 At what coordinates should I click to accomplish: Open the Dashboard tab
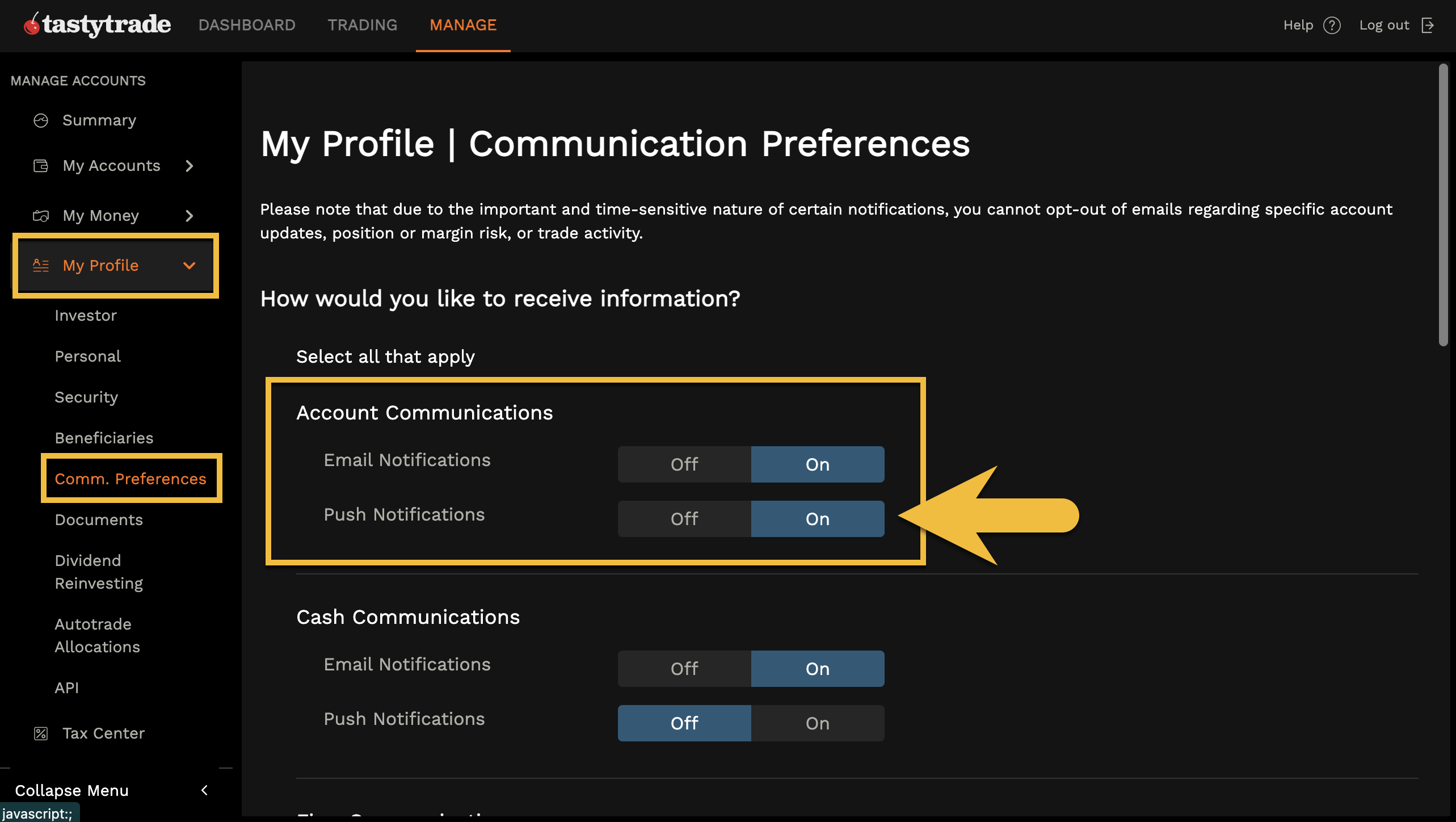pos(247,25)
